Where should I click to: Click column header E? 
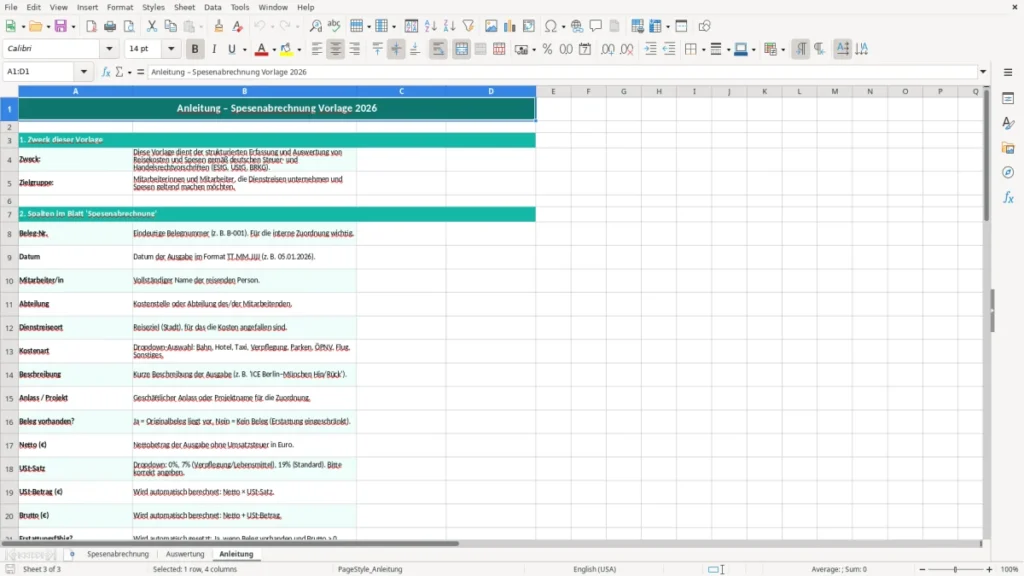point(553,91)
